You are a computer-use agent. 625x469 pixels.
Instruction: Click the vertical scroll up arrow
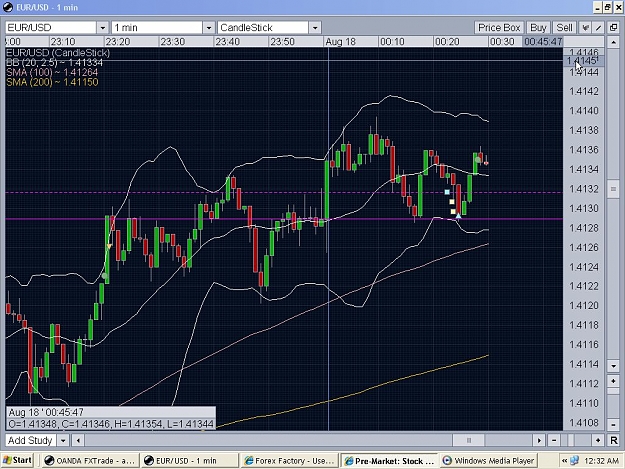(x=613, y=42)
